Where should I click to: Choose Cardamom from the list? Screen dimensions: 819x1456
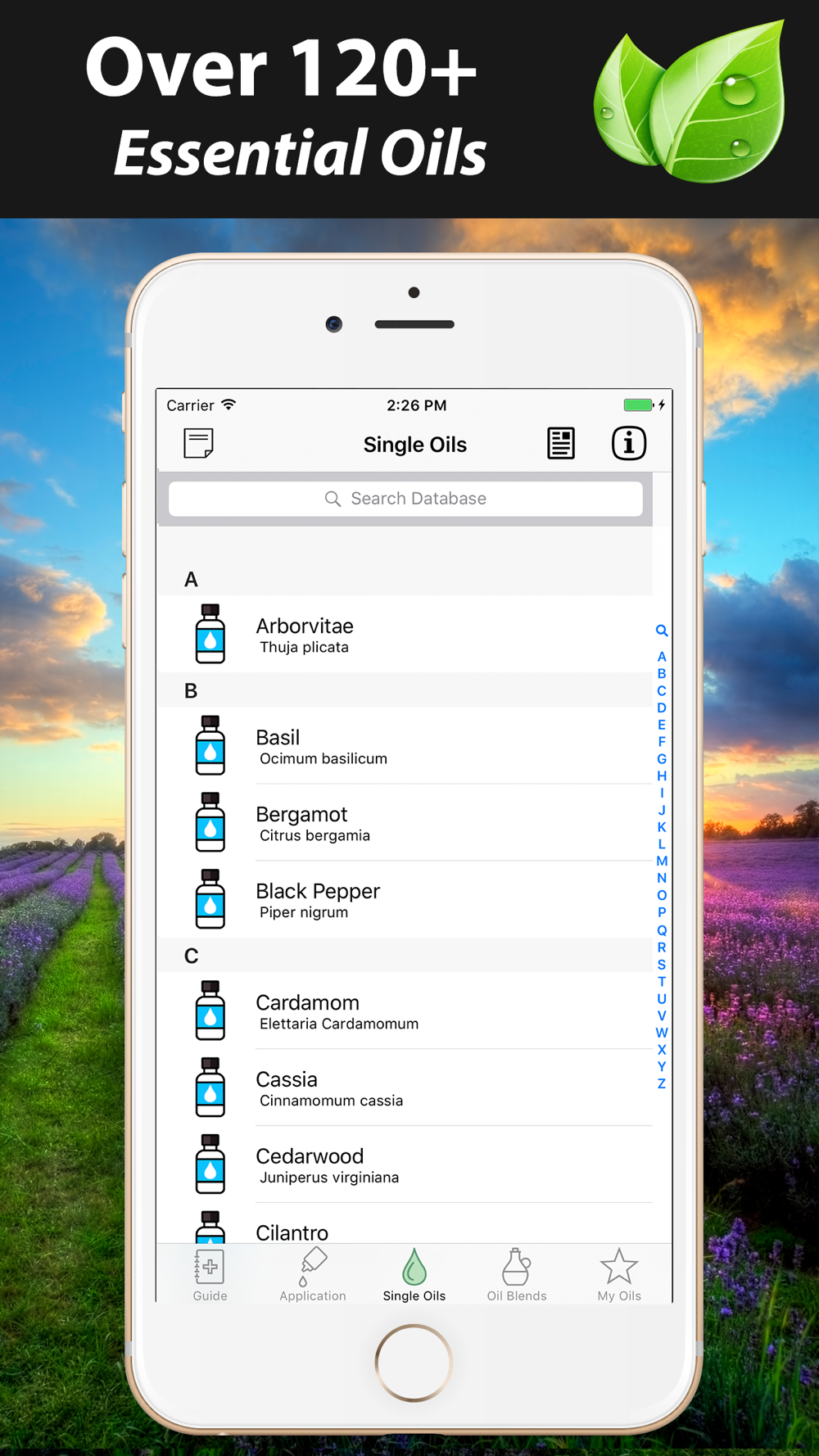click(405, 1011)
